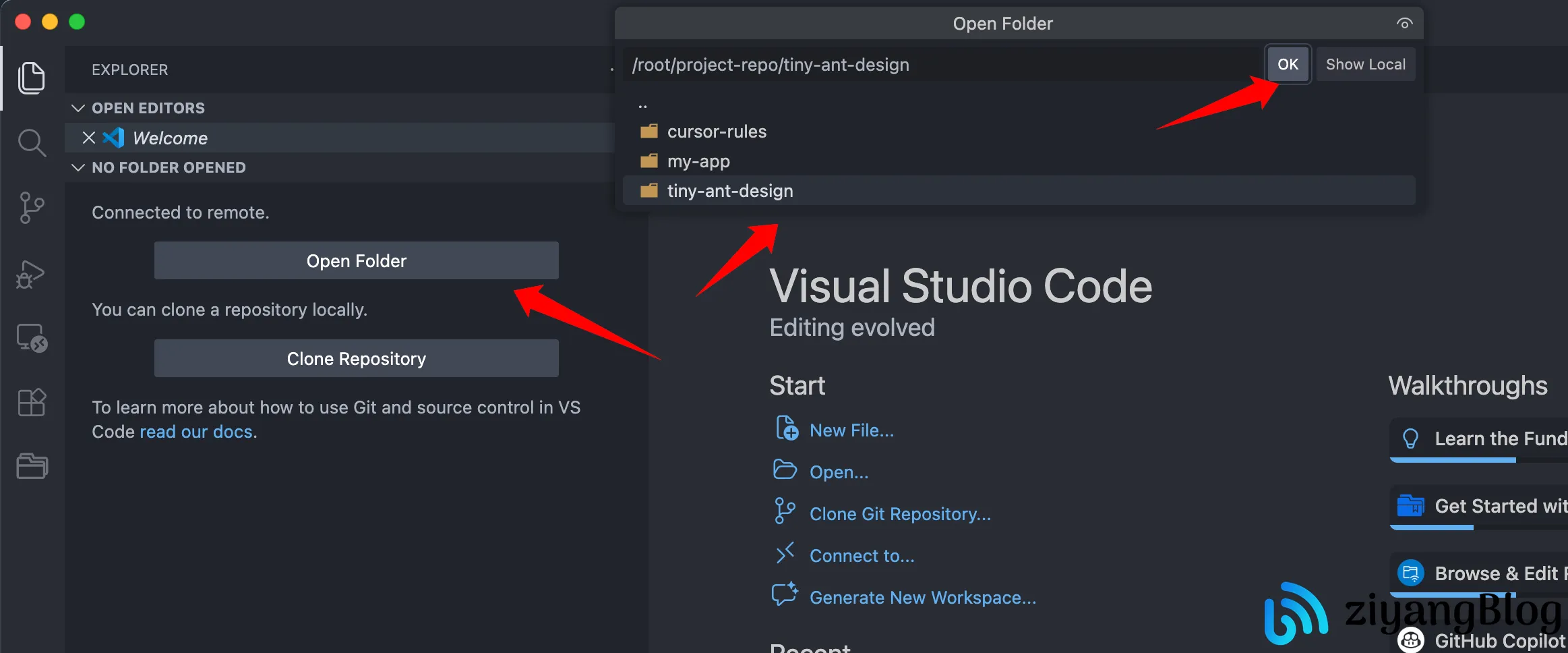This screenshot has width=1568, height=653.
Task: Open the Search view icon
Action: (31, 143)
